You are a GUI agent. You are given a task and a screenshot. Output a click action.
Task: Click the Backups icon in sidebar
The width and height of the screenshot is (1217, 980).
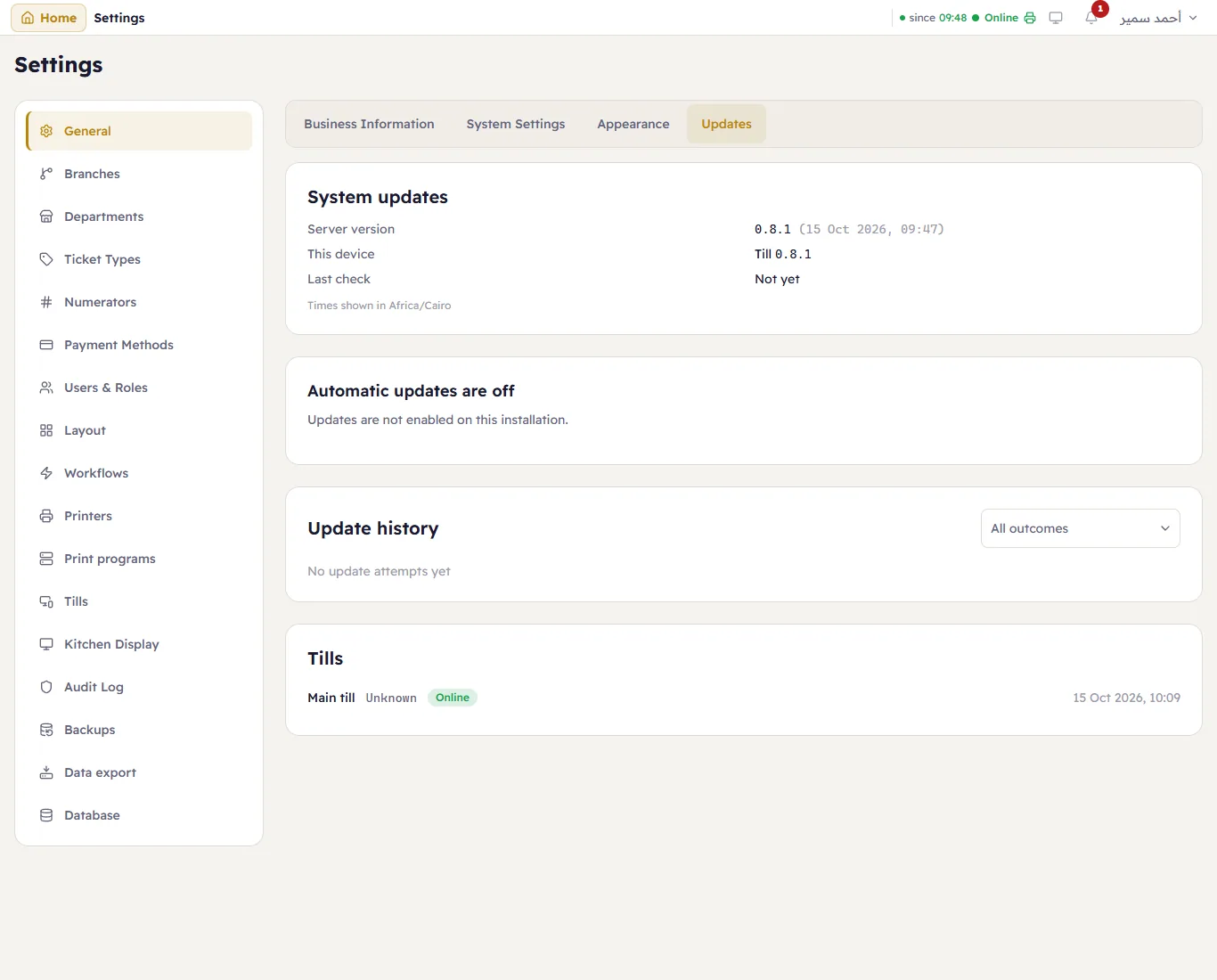(46, 730)
